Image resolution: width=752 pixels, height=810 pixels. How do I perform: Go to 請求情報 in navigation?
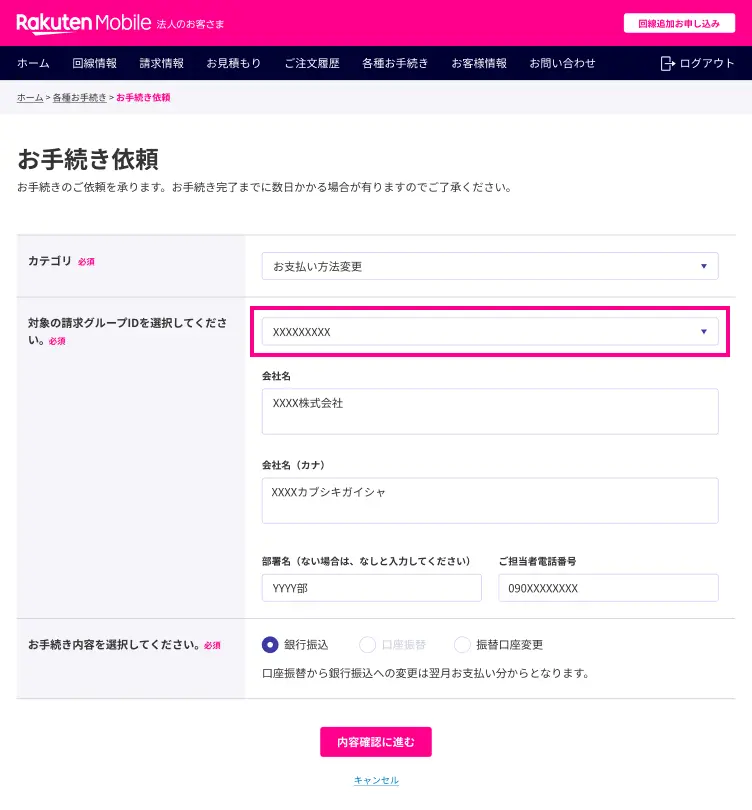[162, 63]
